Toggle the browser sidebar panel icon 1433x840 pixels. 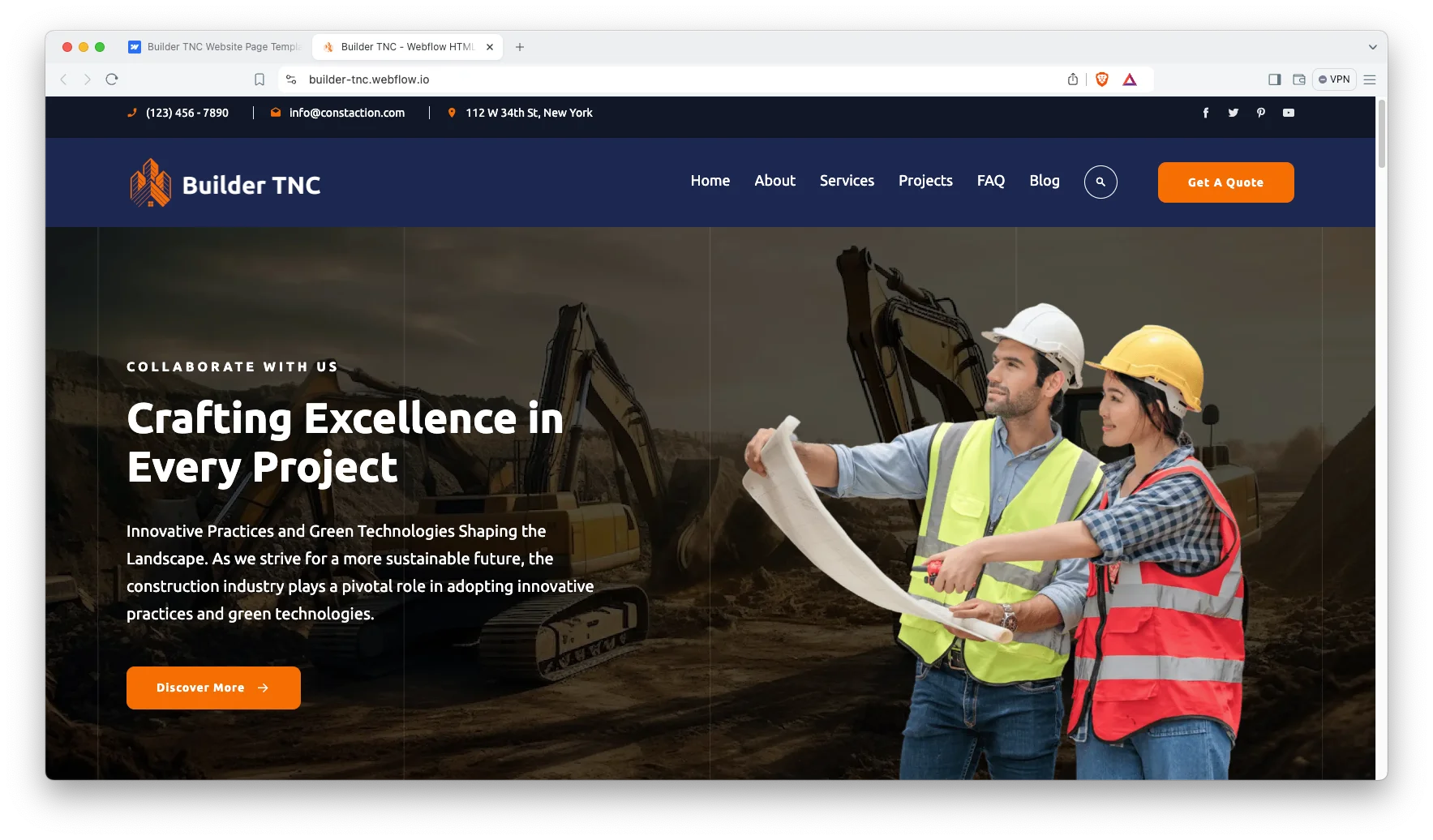tap(1275, 79)
